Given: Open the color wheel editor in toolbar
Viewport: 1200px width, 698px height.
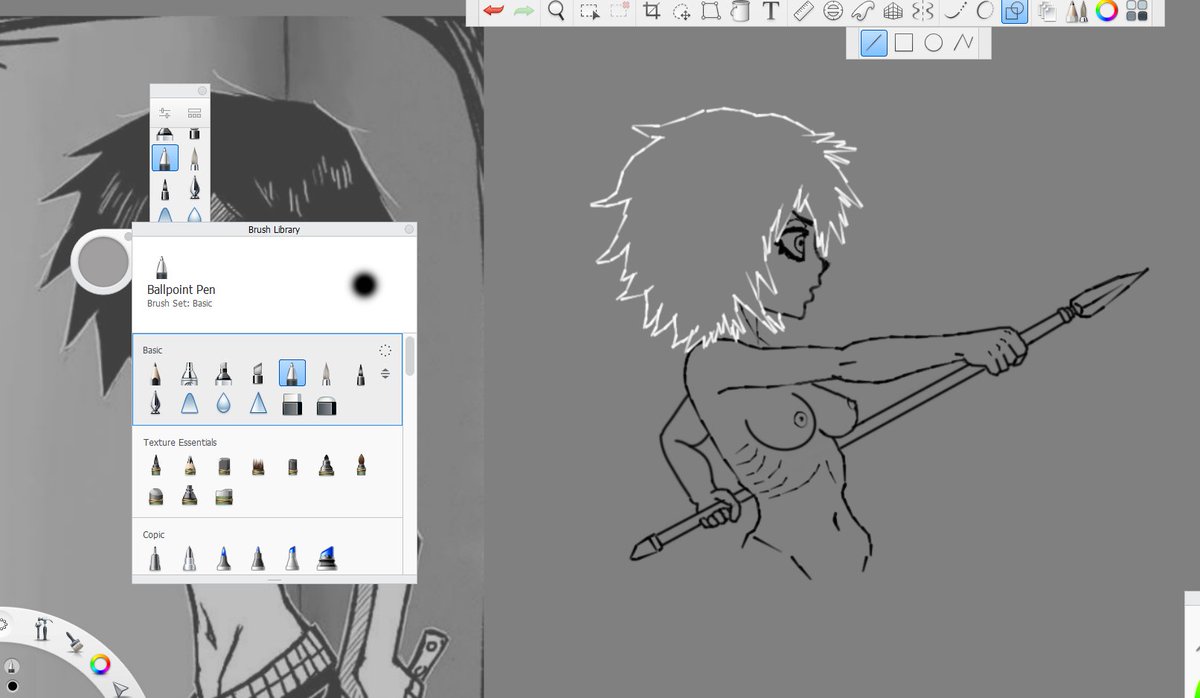Looking at the screenshot, I should click(1106, 12).
